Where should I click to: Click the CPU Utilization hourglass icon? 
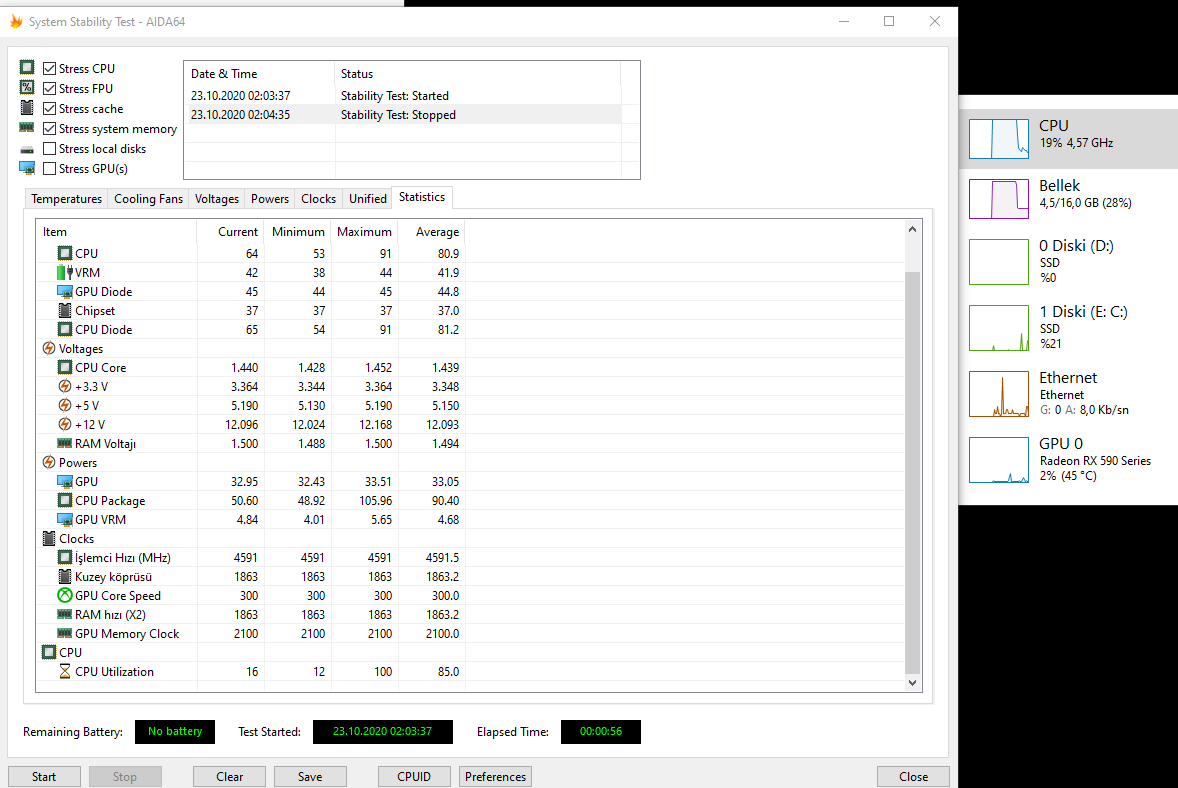click(65, 672)
